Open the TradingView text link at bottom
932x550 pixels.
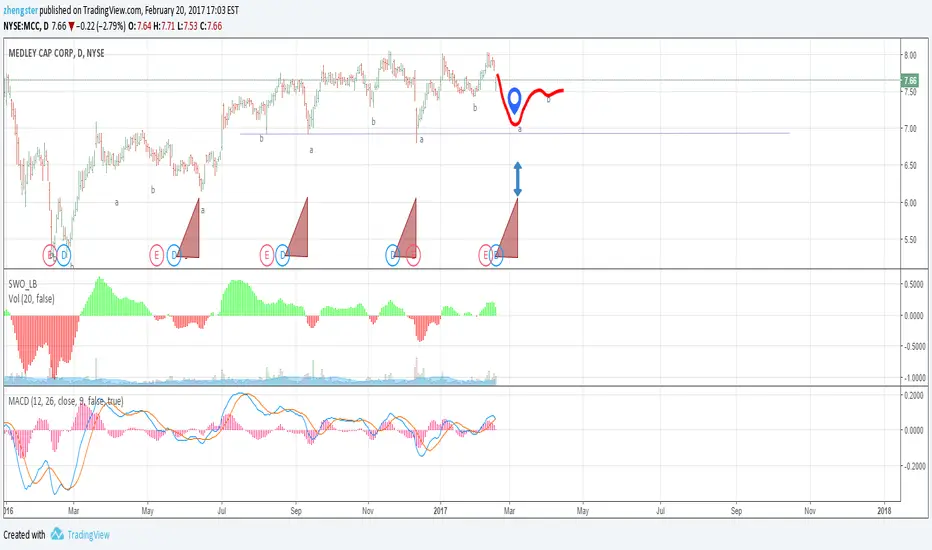[89, 535]
